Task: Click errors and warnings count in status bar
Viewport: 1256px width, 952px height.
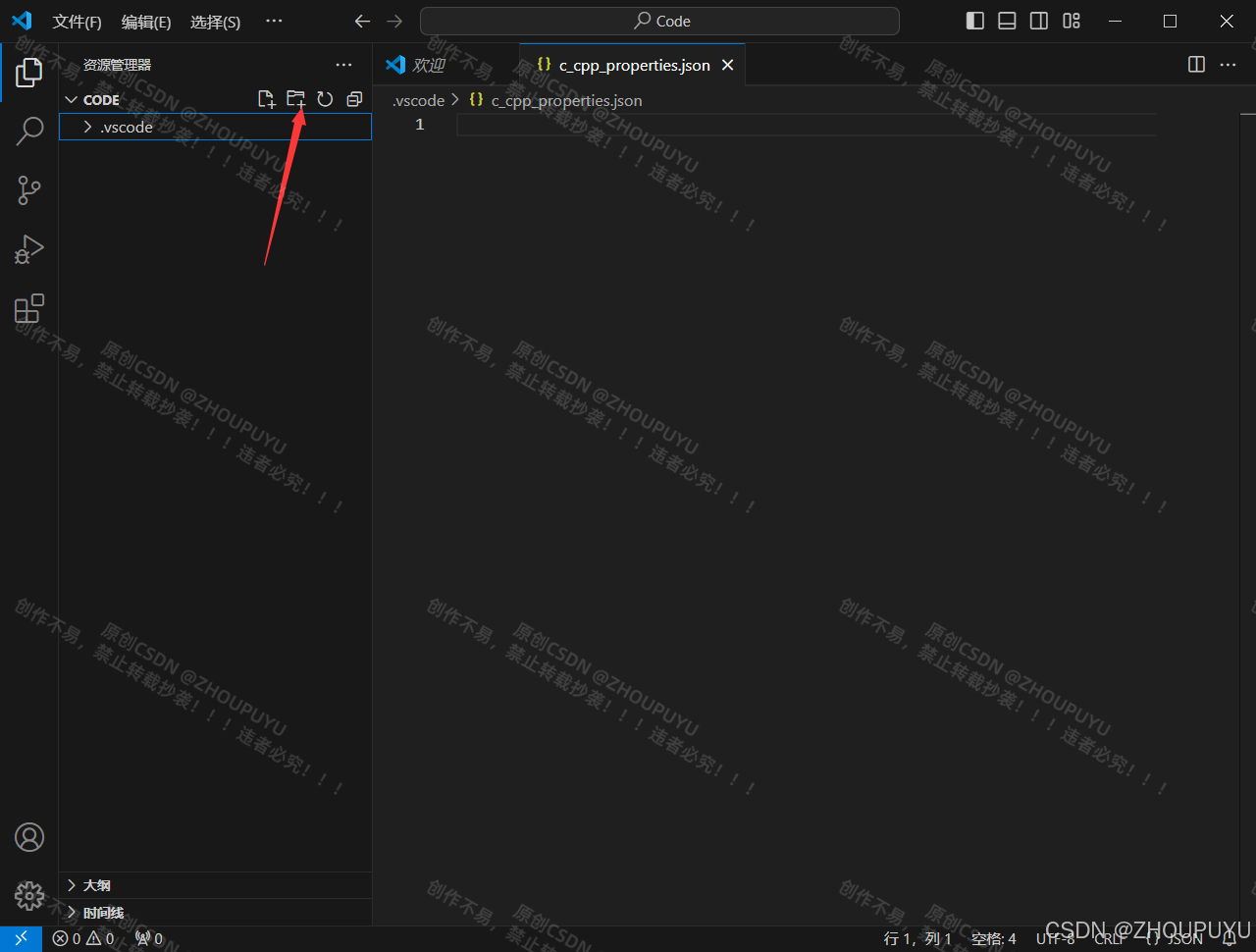Action: (x=83, y=939)
